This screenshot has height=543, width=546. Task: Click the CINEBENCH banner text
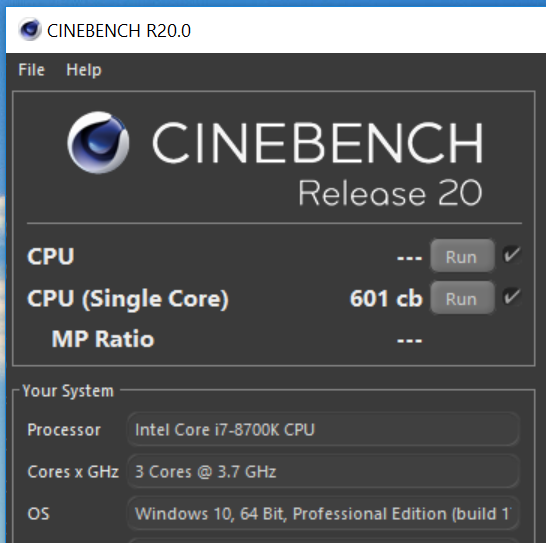click(x=318, y=142)
